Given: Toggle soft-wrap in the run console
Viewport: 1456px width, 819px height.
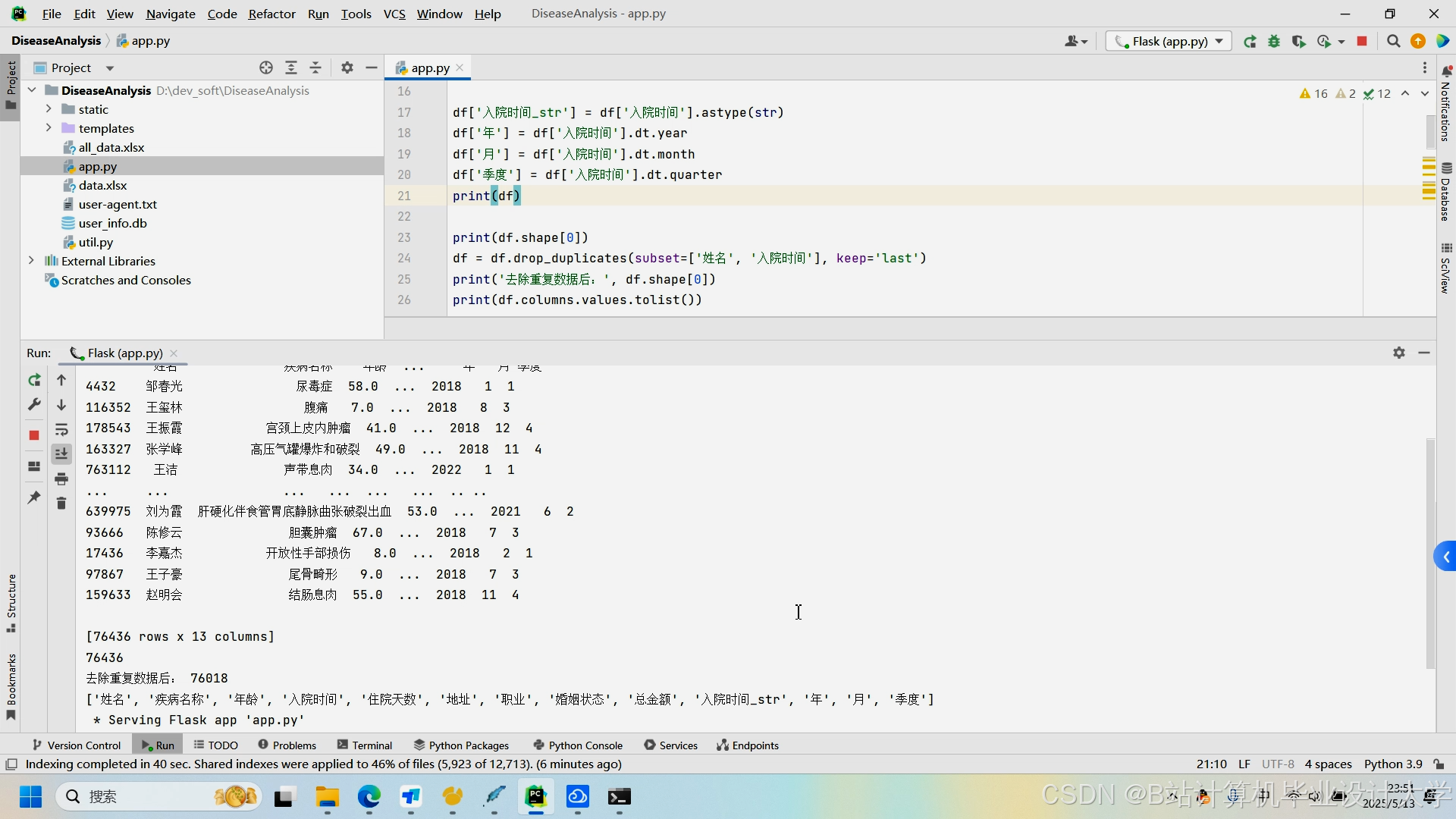Looking at the screenshot, I should click(61, 428).
